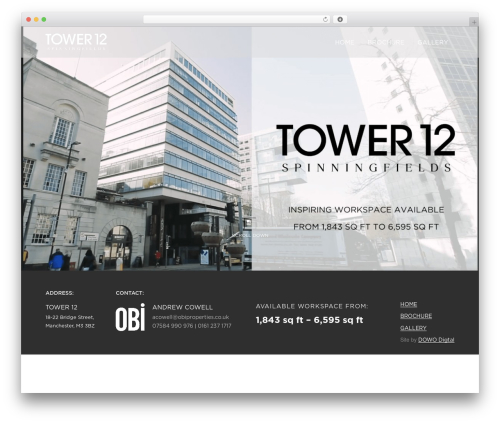Click the browser reload icon

tap(325, 20)
